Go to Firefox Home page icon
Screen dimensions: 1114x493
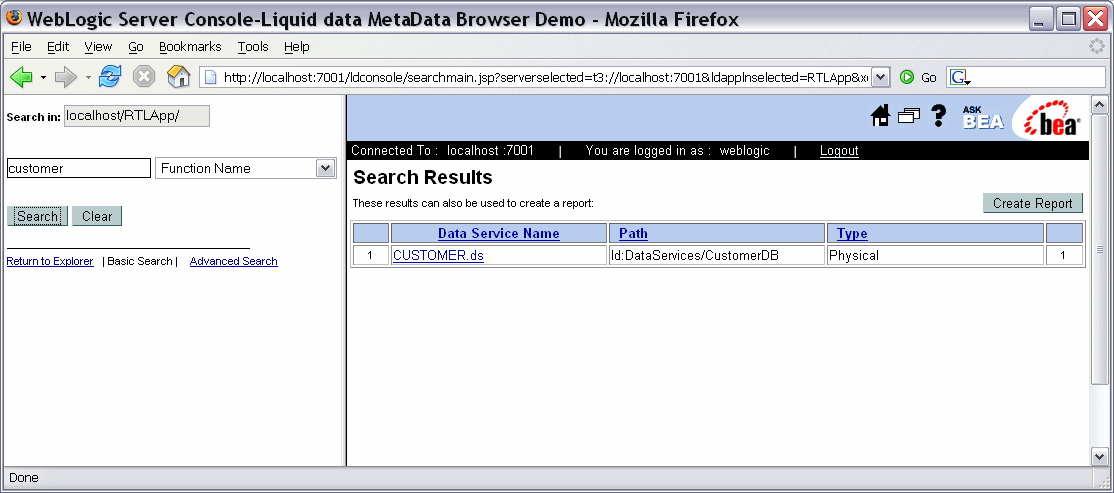click(x=178, y=77)
